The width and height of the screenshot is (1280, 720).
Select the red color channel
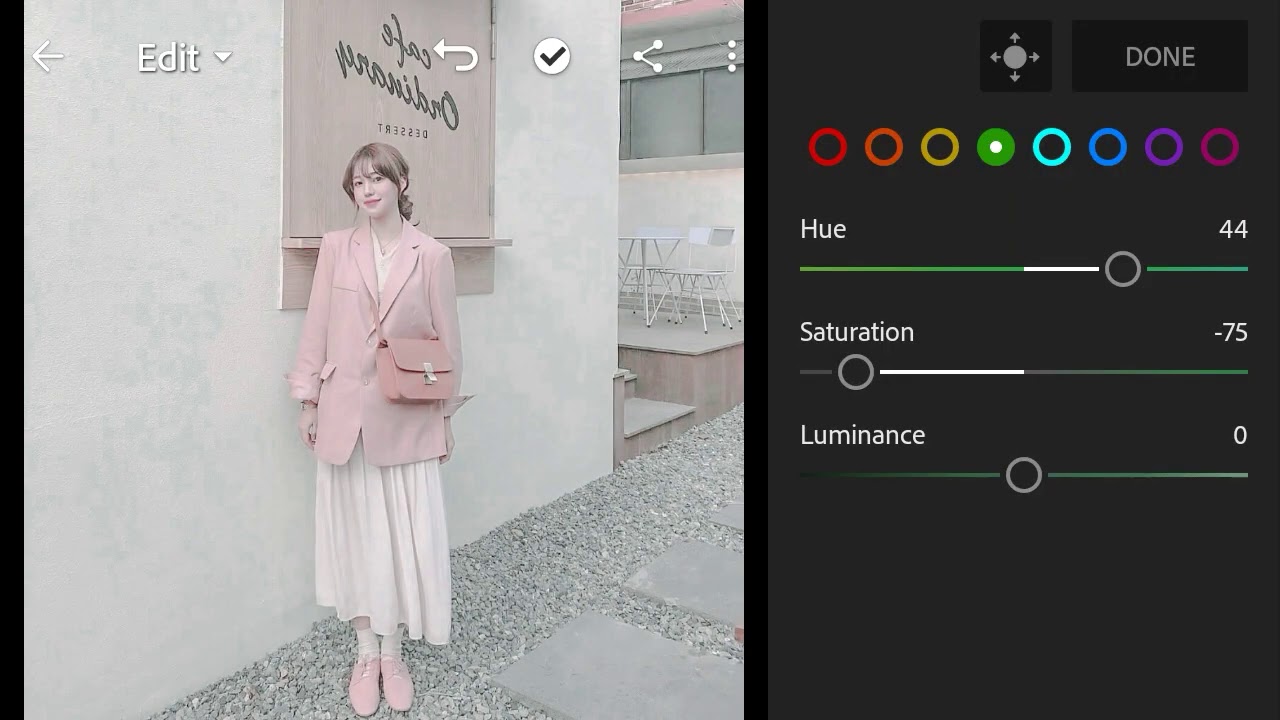(x=828, y=148)
